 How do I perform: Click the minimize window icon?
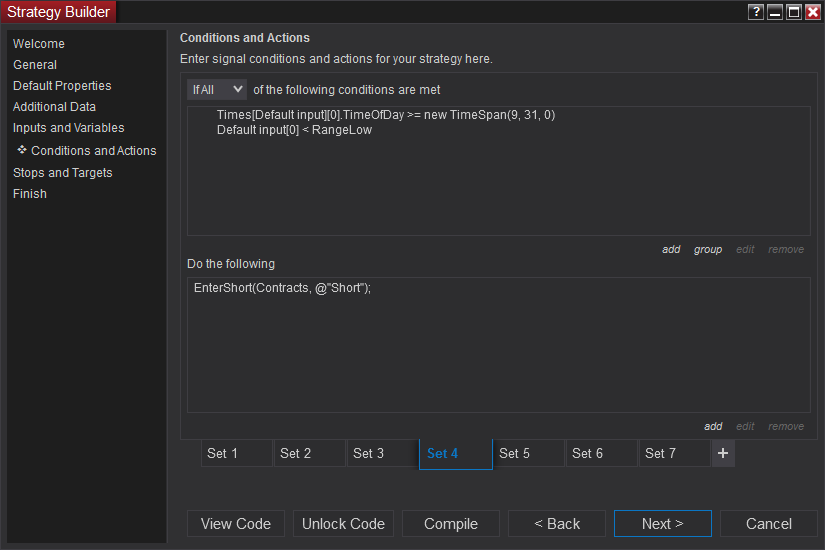(775, 12)
